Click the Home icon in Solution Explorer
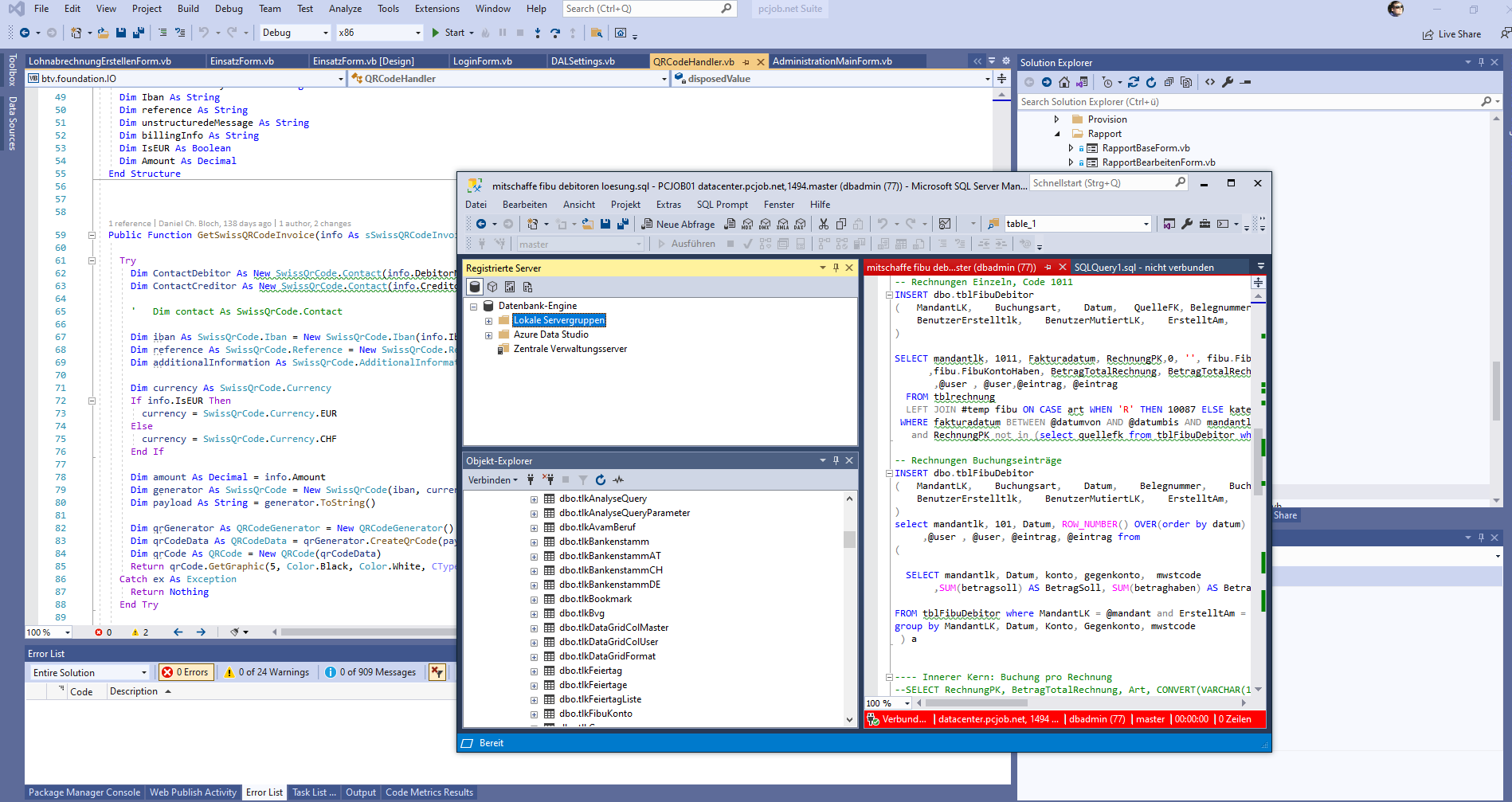 [x=1064, y=82]
